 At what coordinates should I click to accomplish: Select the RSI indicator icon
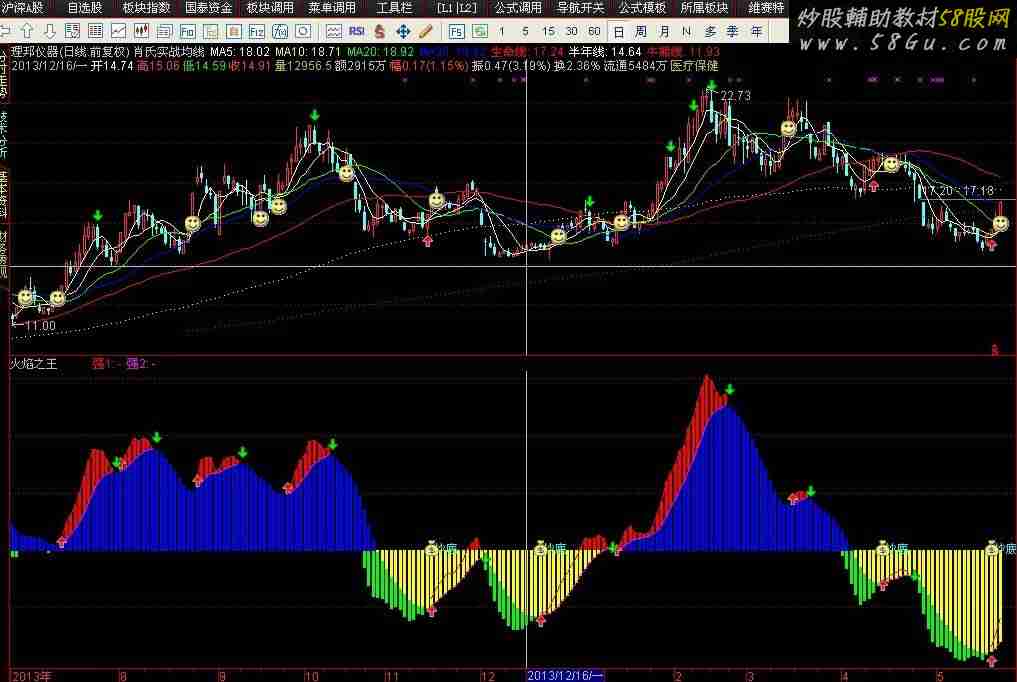(x=356, y=30)
